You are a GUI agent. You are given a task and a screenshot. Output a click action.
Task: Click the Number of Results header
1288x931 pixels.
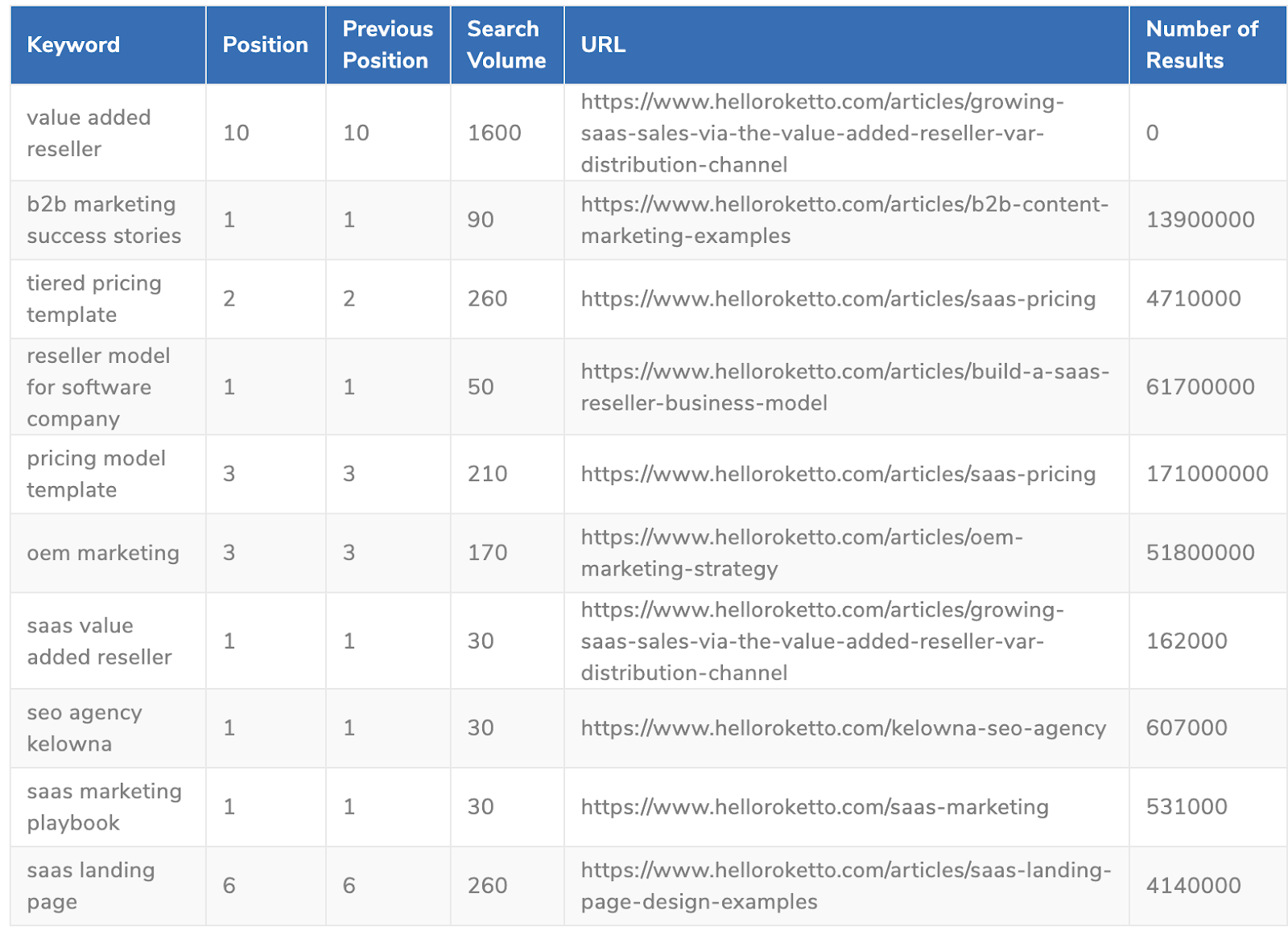(1201, 45)
